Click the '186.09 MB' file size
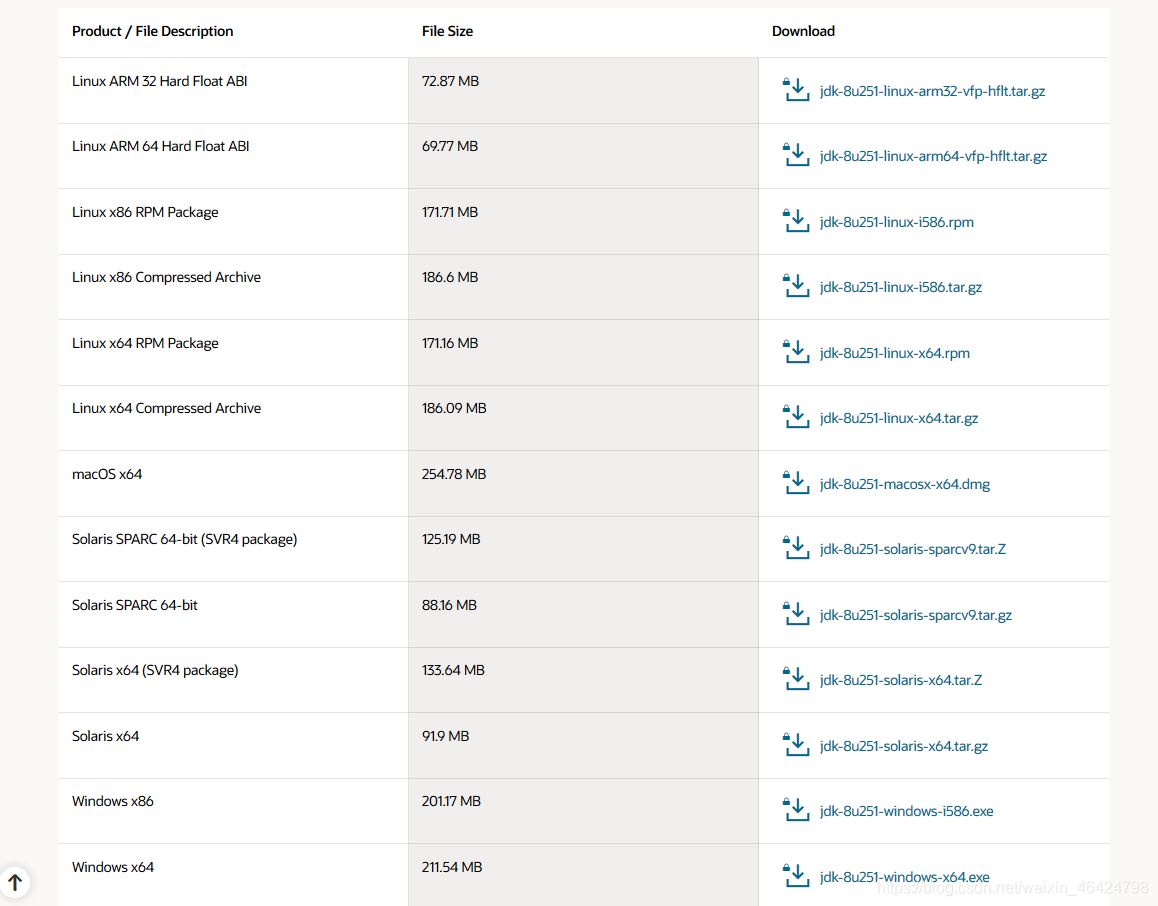The width and height of the screenshot is (1158, 906). [x=454, y=408]
